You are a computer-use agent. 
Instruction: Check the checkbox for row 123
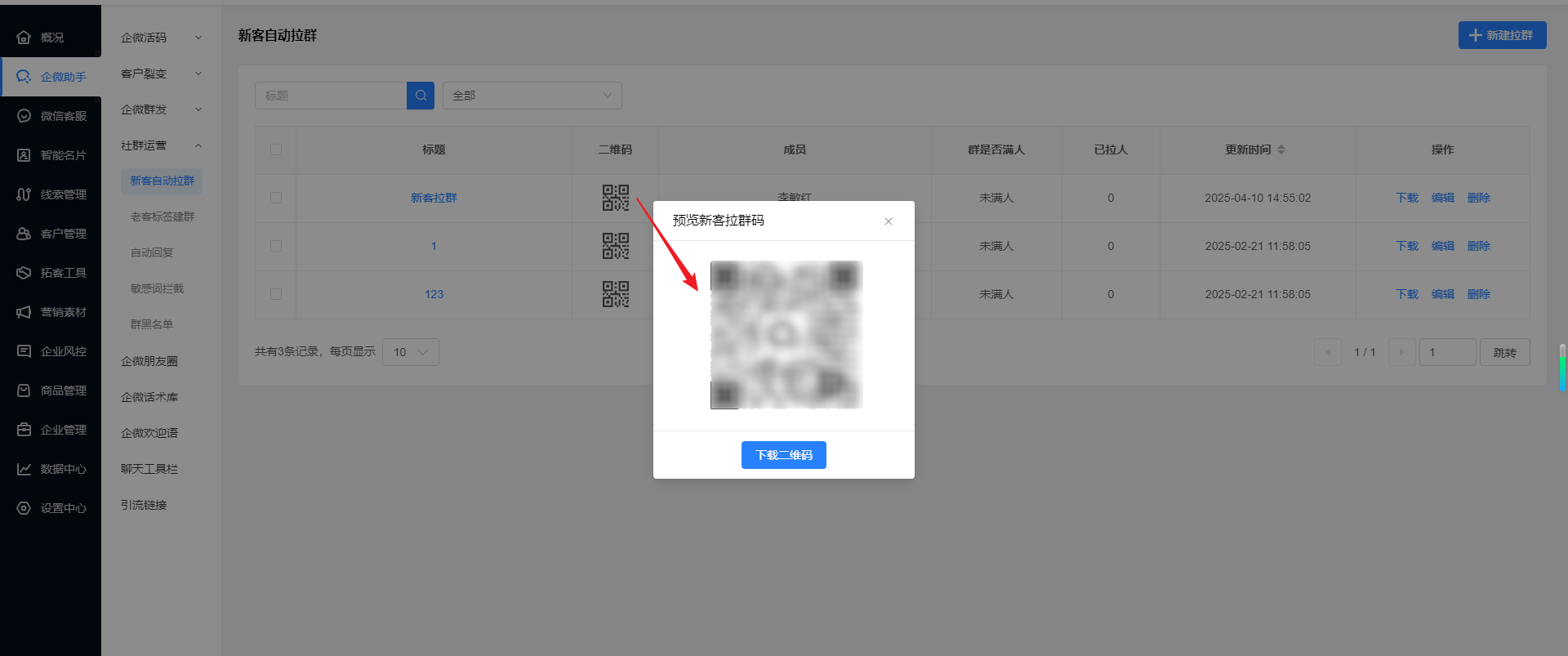coord(276,294)
